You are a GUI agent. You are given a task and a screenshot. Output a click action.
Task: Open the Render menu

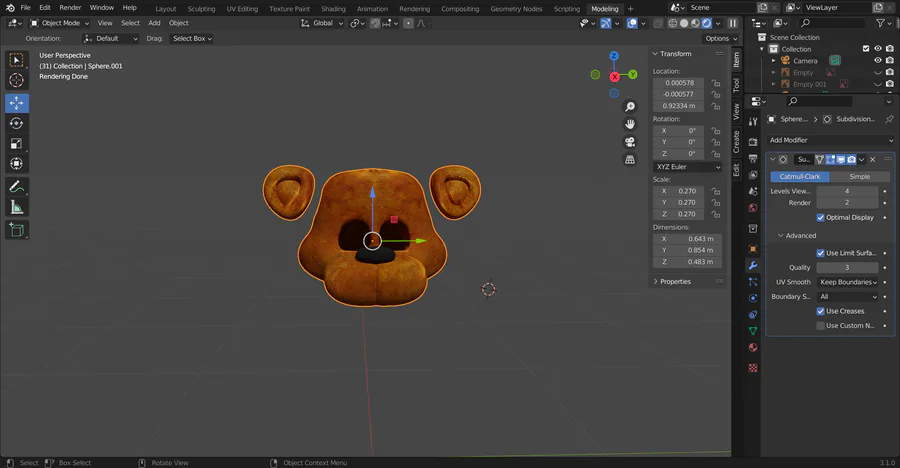(70, 7)
